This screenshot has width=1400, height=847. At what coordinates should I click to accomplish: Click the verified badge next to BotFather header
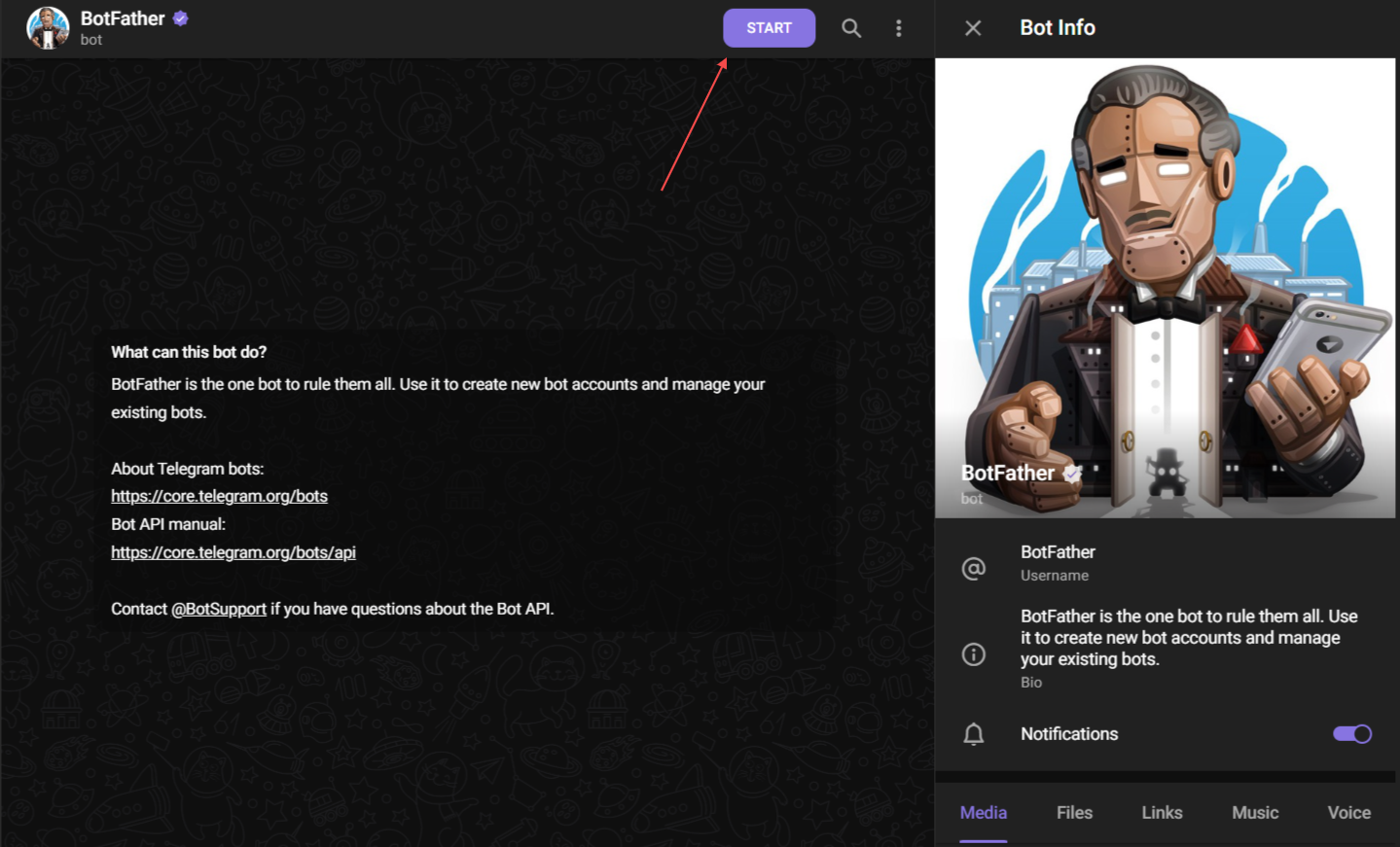click(x=180, y=18)
